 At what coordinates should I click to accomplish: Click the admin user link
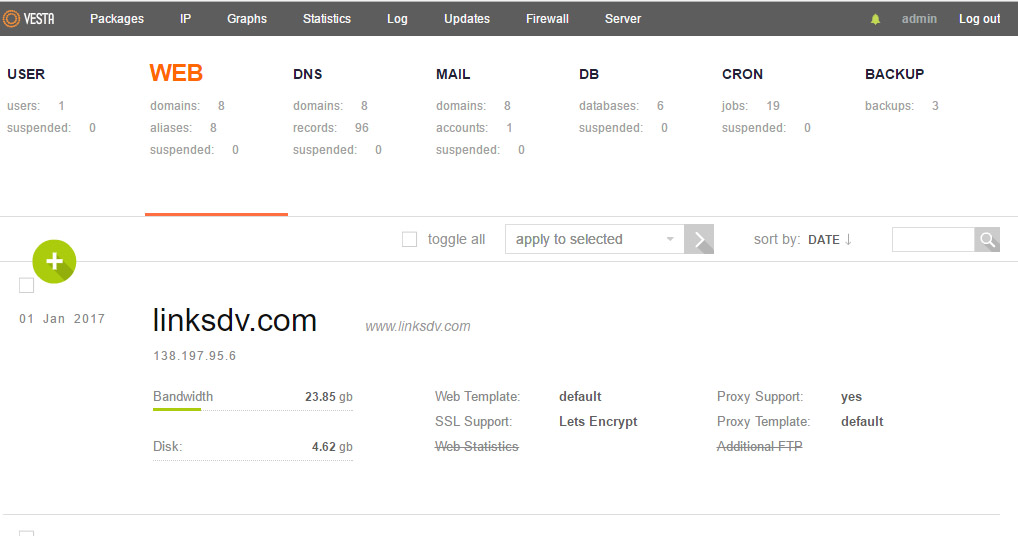click(919, 19)
